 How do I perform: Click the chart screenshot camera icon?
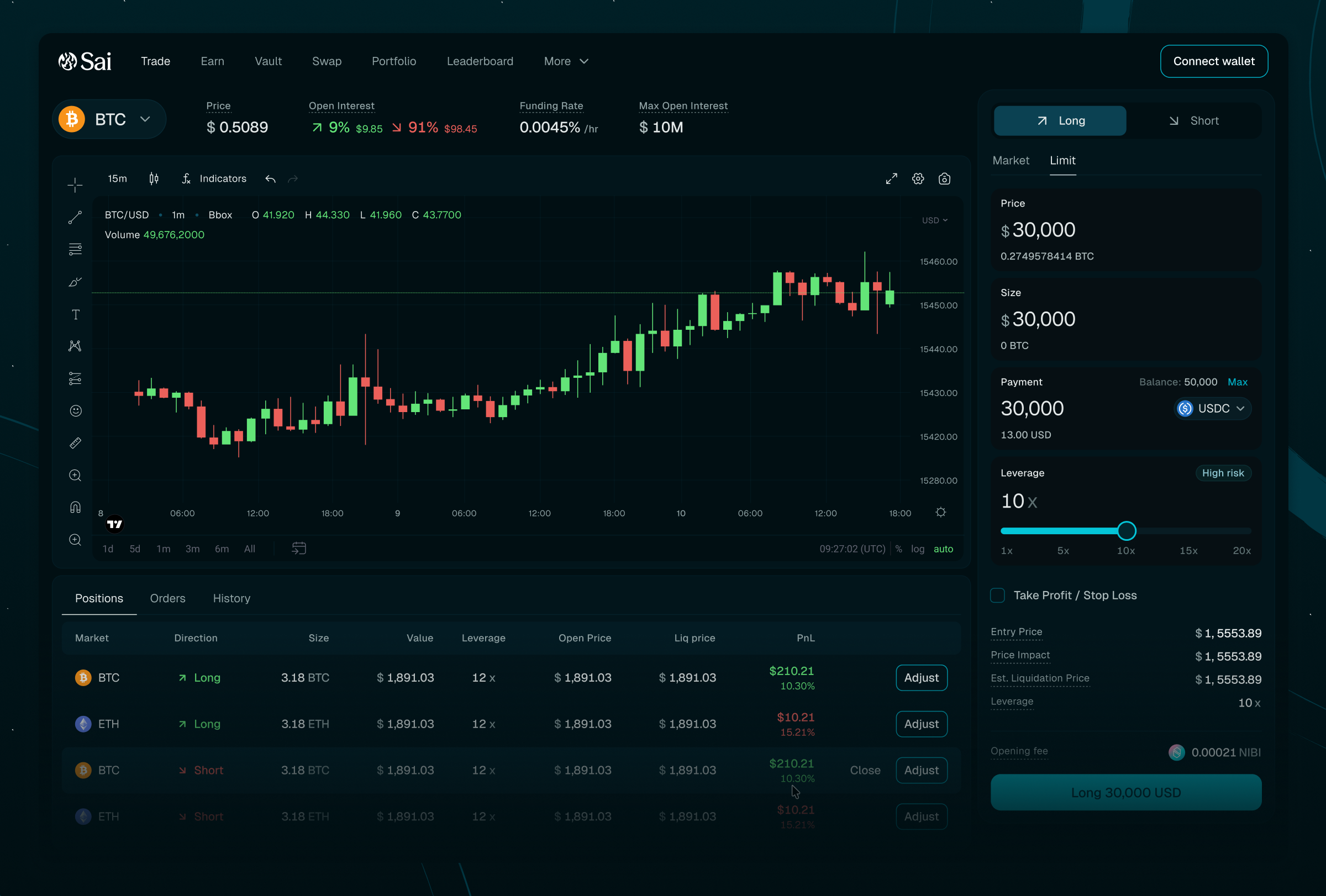coord(944,179)
